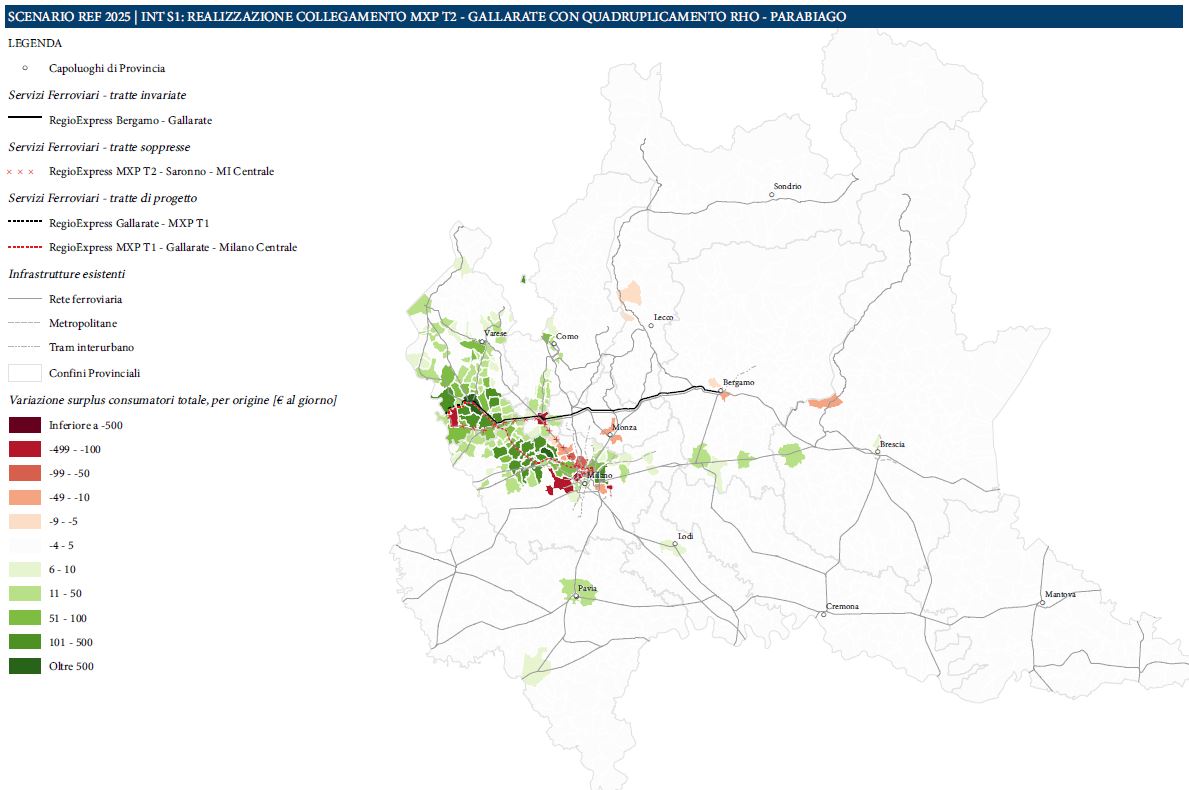
Task: Click the '11 - 50' light green swatch
Action: 24,594
